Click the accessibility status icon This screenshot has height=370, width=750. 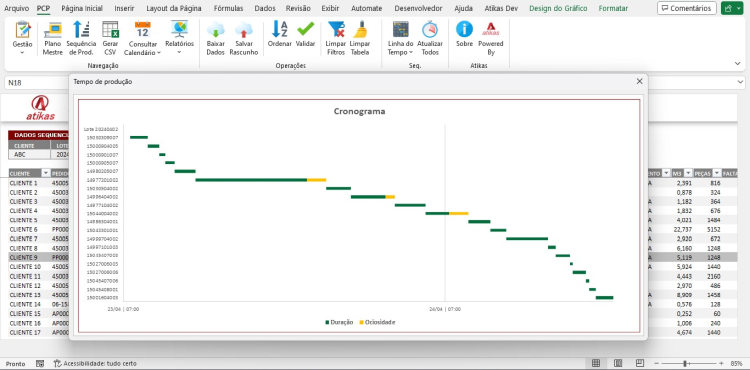point(57,363)
